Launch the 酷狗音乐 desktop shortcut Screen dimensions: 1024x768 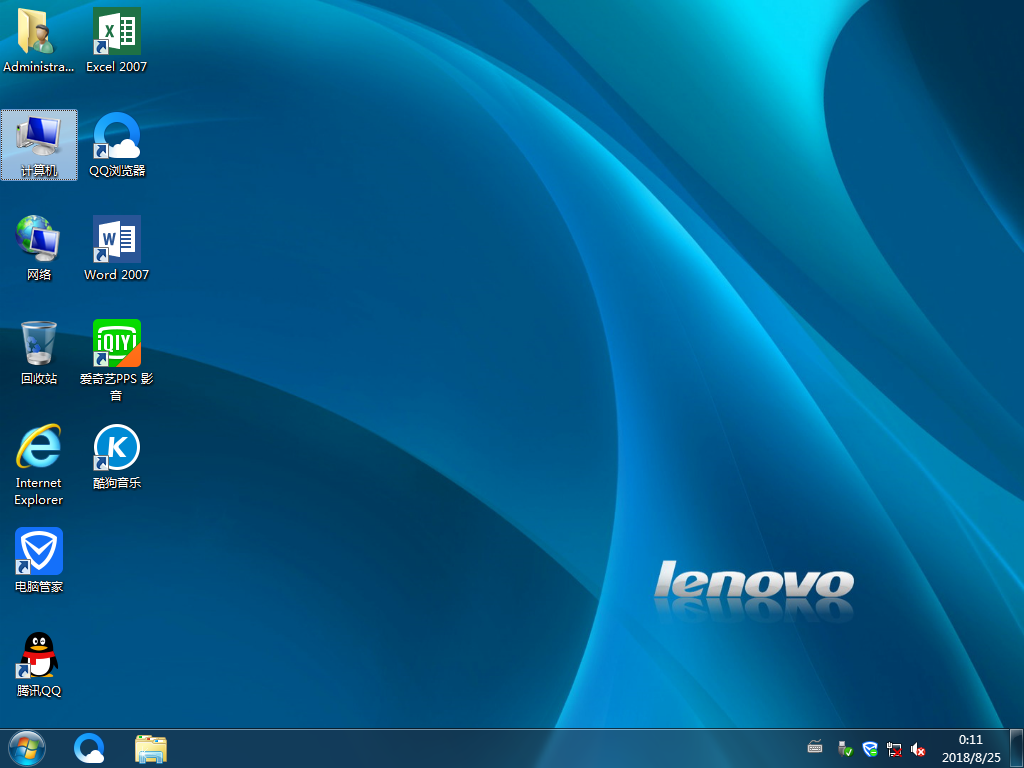point(117,456)
